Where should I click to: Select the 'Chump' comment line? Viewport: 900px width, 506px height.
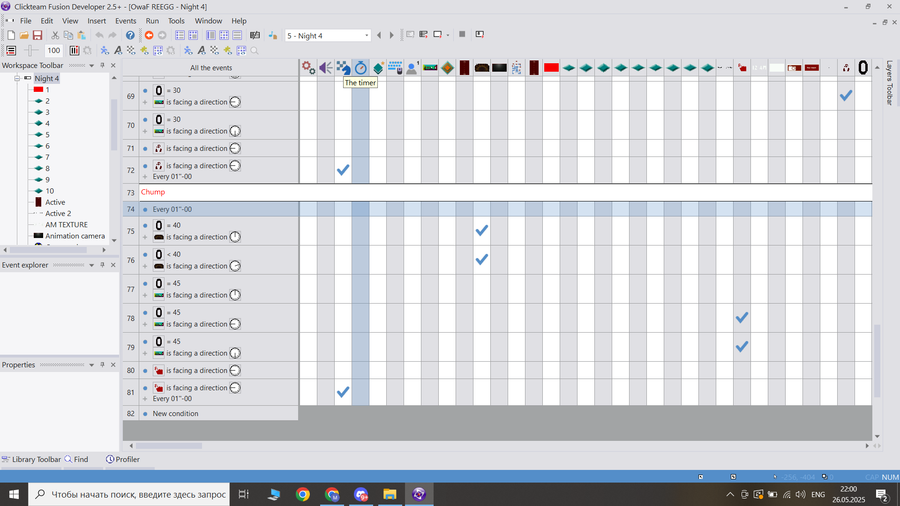tap(153, 192)
